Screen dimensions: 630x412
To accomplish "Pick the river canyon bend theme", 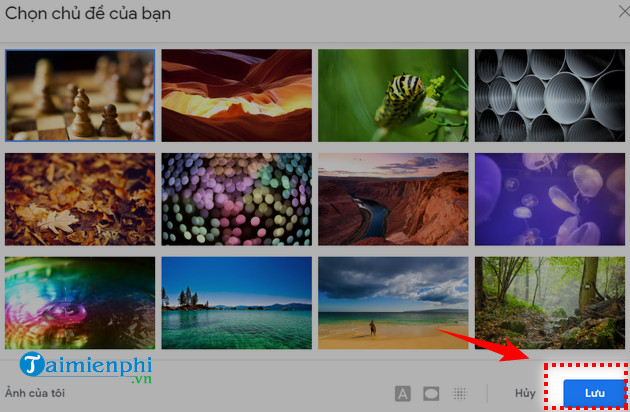I will tap(392, 198).
